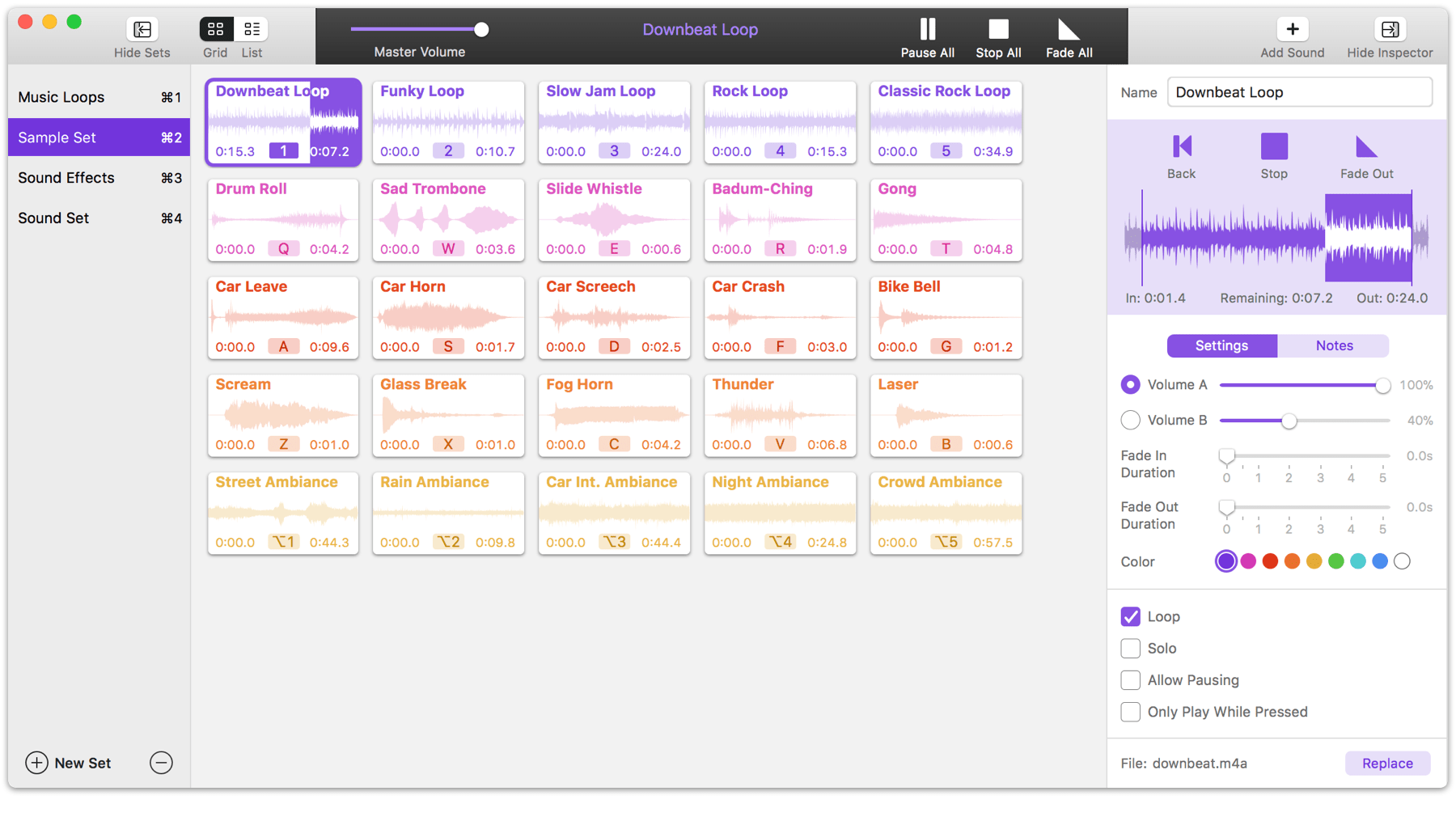Enable the Solo checkbox
Viewport: 1456px width, 825px height.
tap(1130, 649)
